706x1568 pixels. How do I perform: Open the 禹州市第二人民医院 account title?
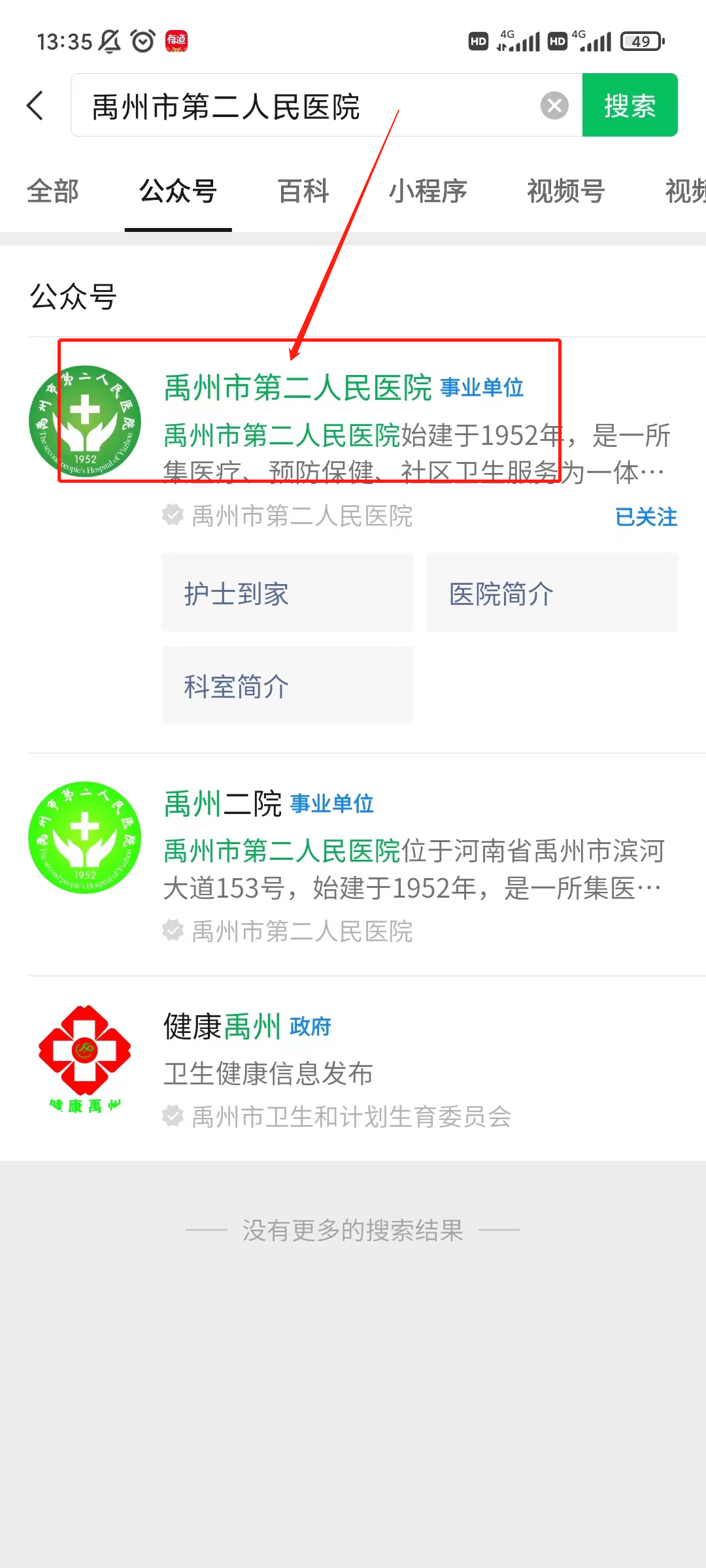(297, 387)
